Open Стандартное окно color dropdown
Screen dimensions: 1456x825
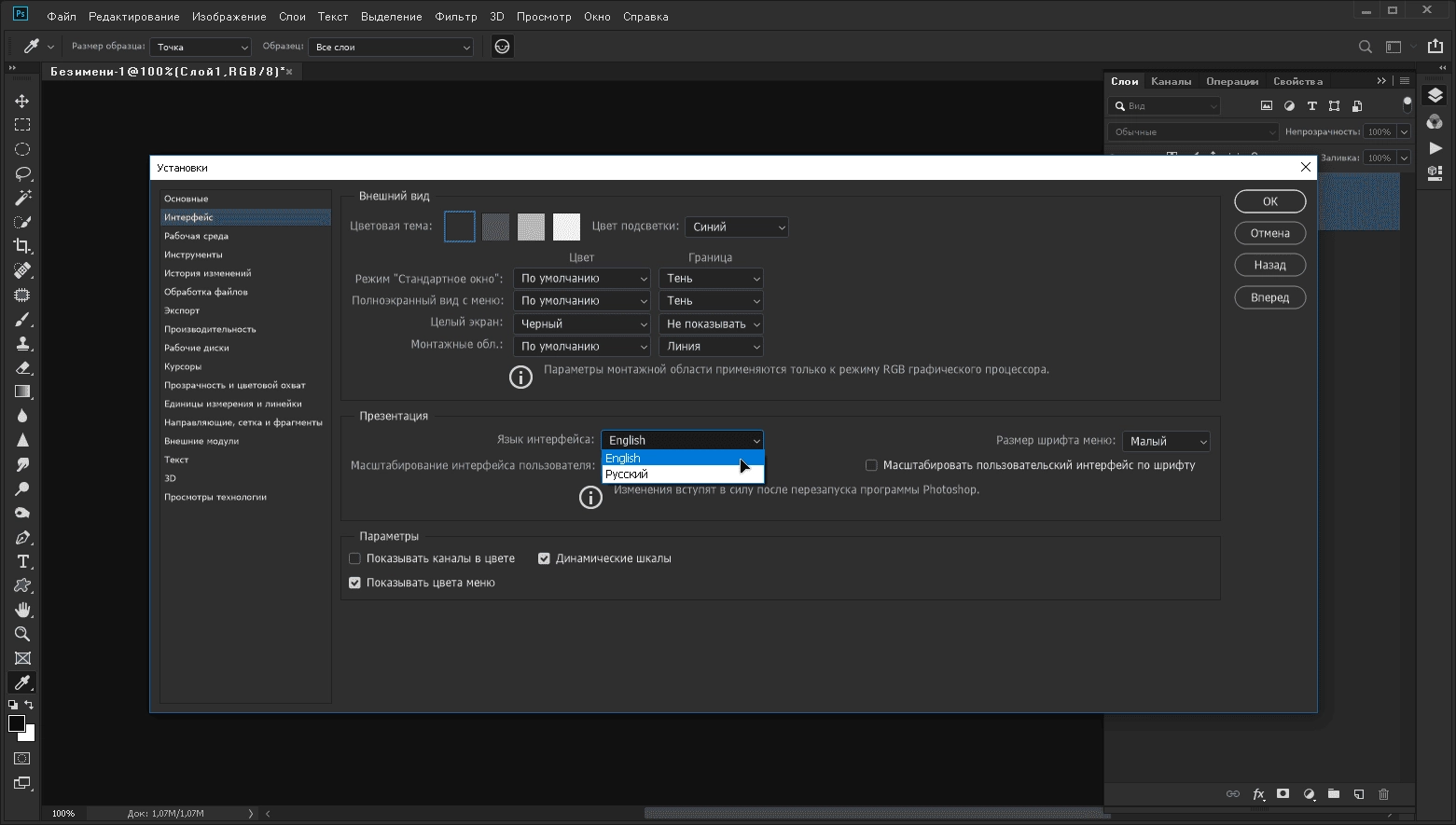click(582, 278)
